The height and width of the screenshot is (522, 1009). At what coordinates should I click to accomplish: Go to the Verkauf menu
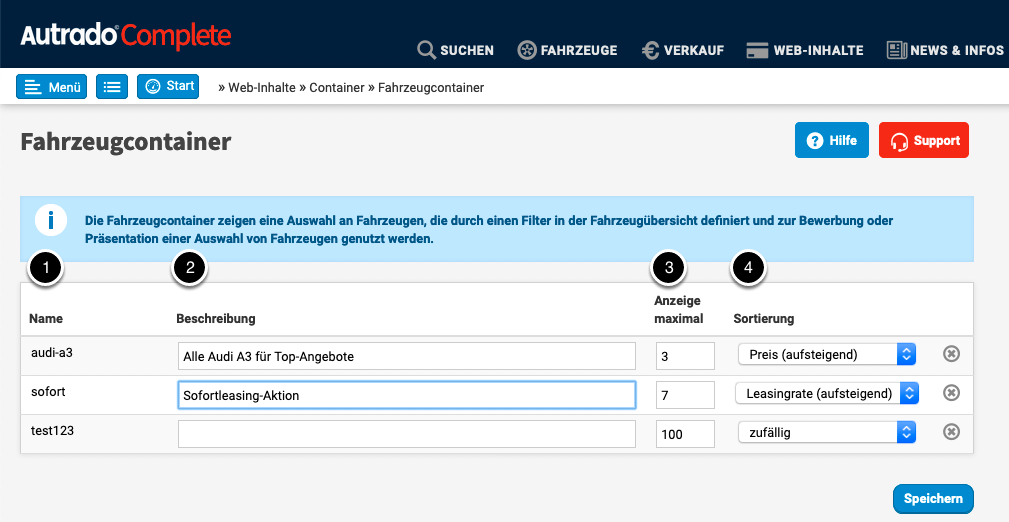pos(683,50)
